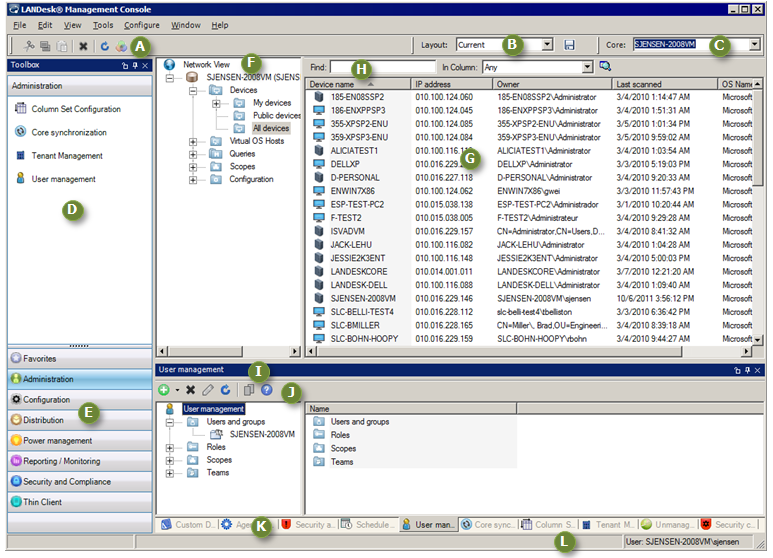Open the Distribution toolbox group
The height and width of the screenshot is (558, 773).
80,420
